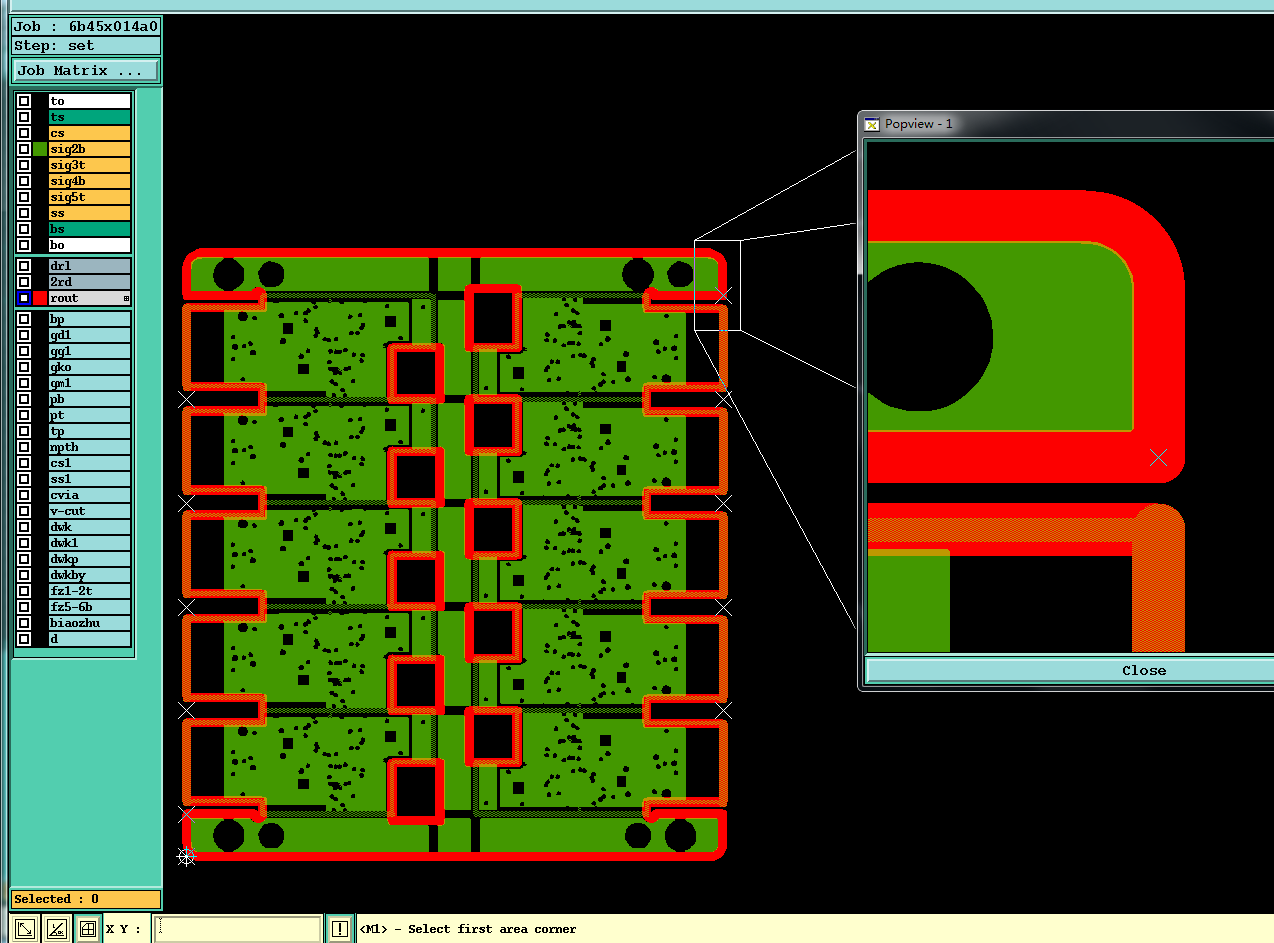Click the red color swatch of rout
The image size is (1274, 943).
(40, 298)
